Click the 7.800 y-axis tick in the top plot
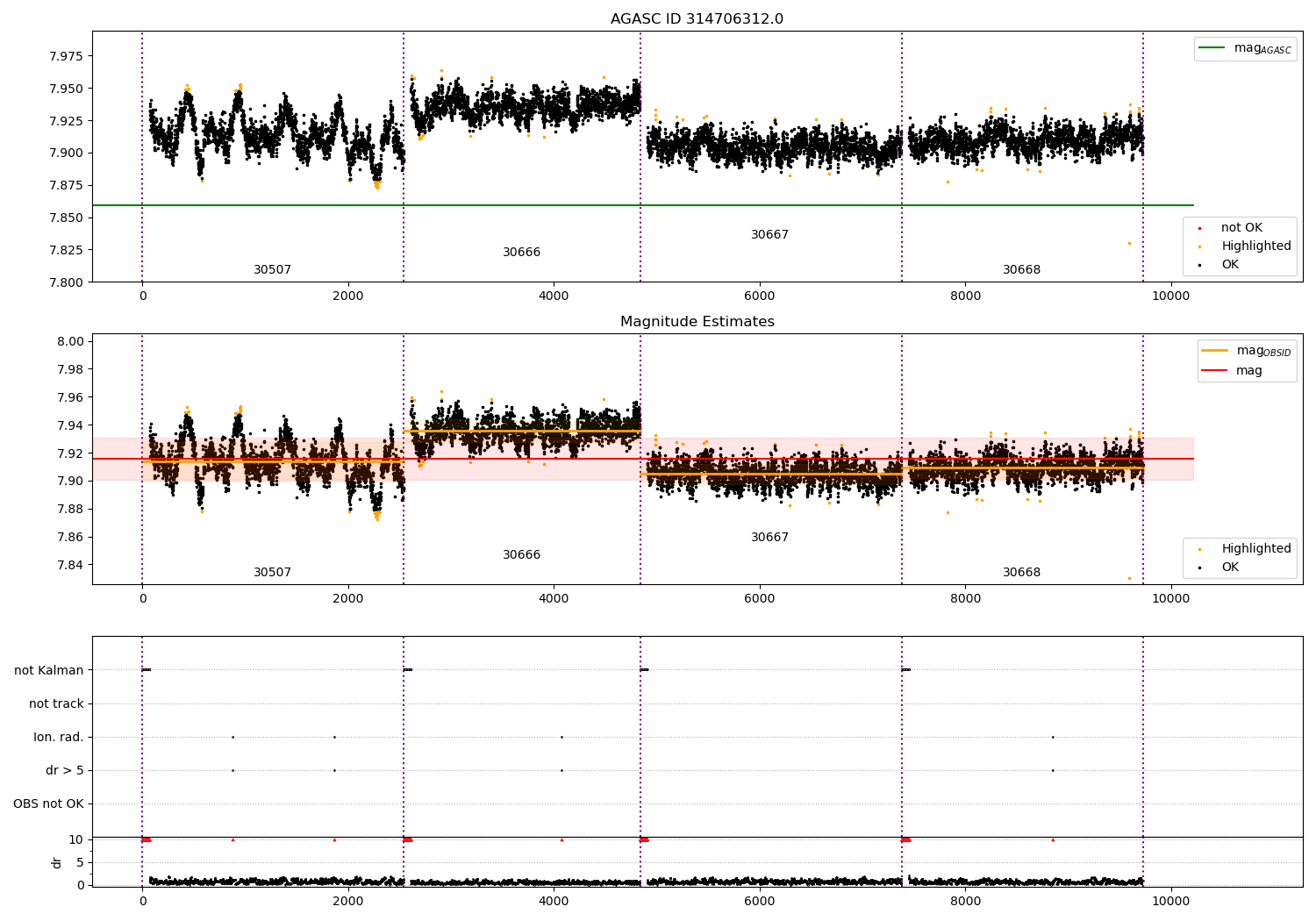The height and width of the screenshot is (921, 1316). point(66,282)
